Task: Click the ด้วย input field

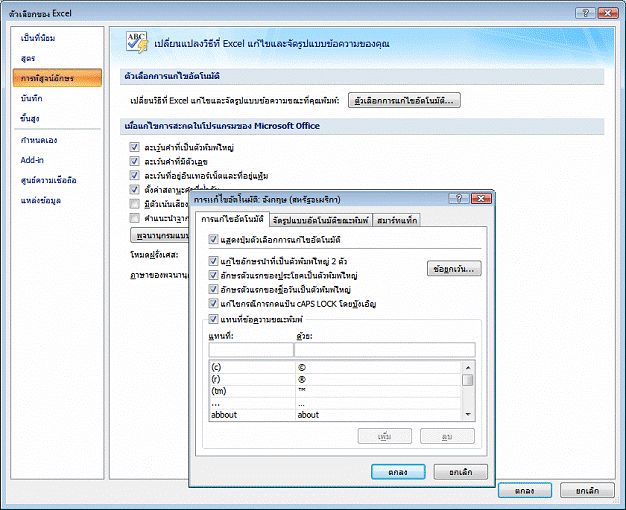Action: click(x=385, y=349)
